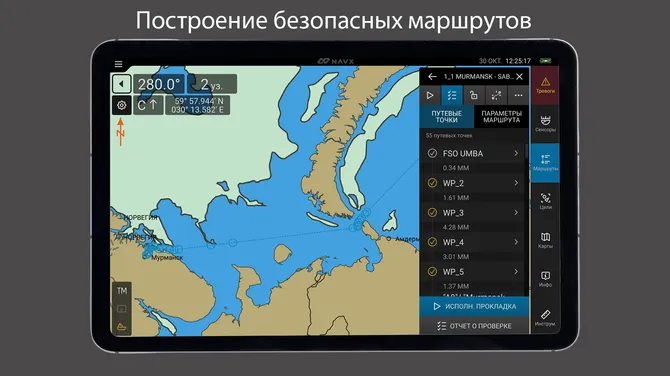The height and width of the screenshot is (376, 670).
Task: Open the three-dots more options
Action: point(518,95)
